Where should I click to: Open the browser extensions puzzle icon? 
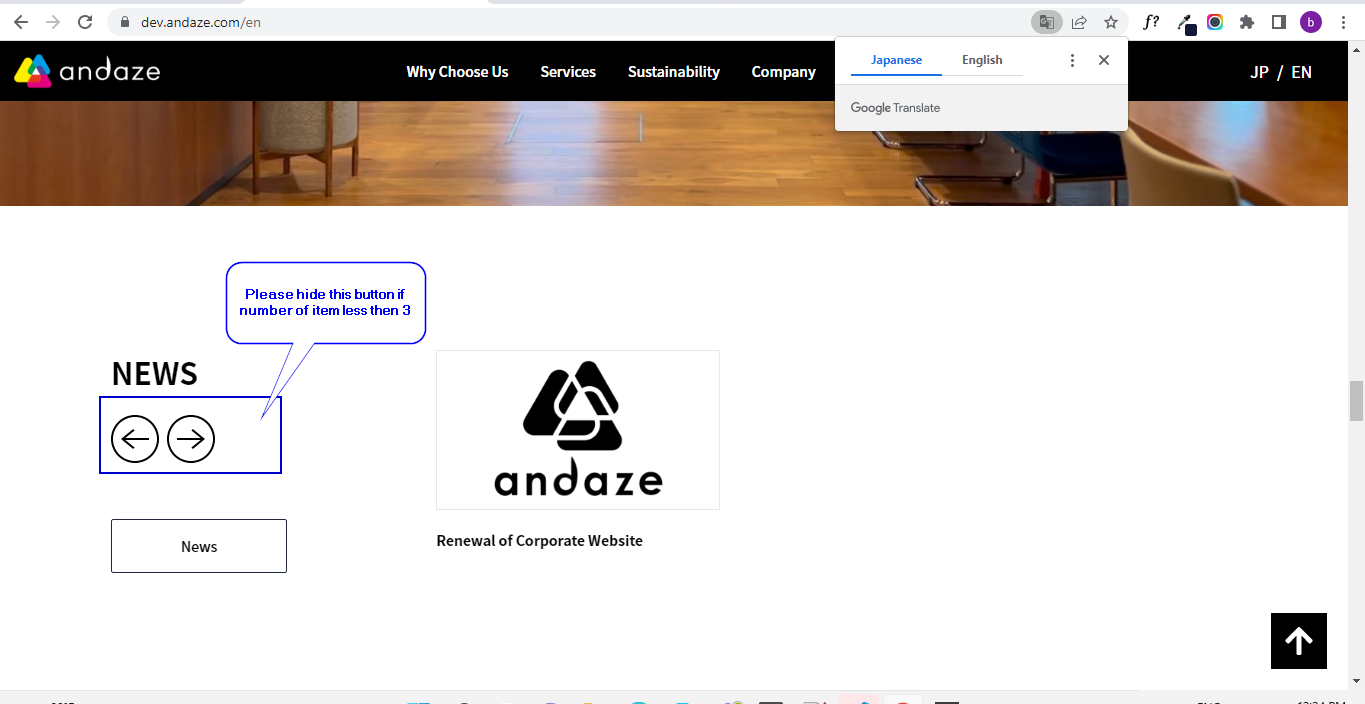(x=1247, y=21)
